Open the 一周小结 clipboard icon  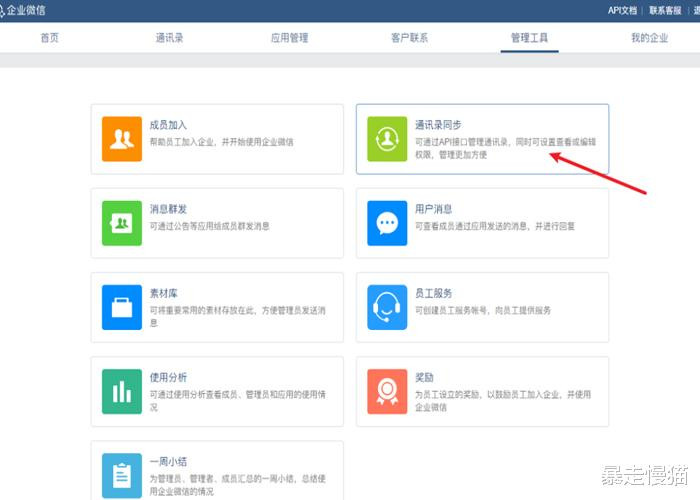122,476
